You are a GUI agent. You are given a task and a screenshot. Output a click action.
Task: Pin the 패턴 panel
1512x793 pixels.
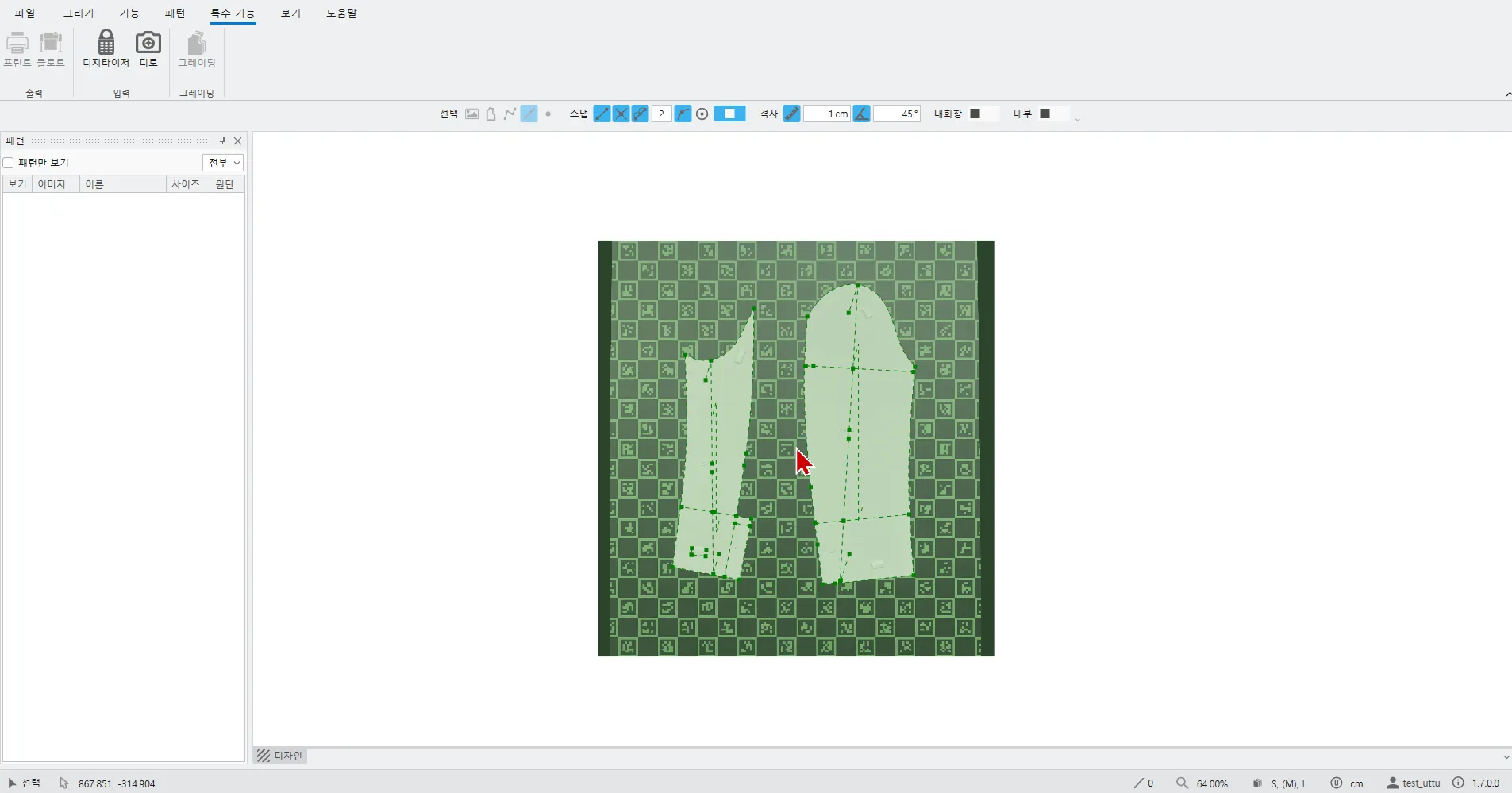pos(222,141)
